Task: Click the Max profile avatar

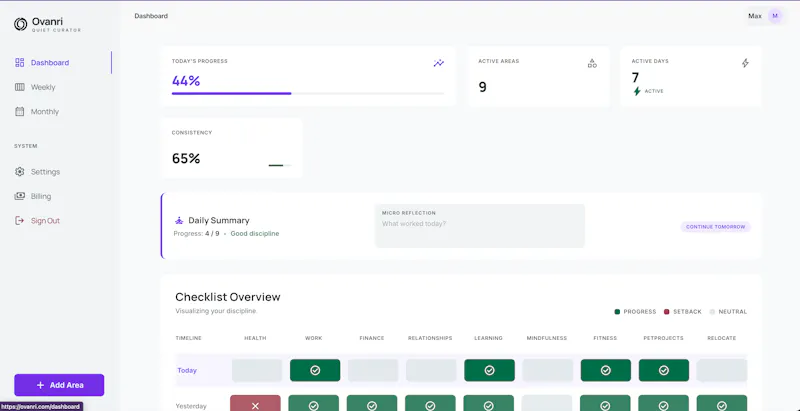Action: [775, 16]
